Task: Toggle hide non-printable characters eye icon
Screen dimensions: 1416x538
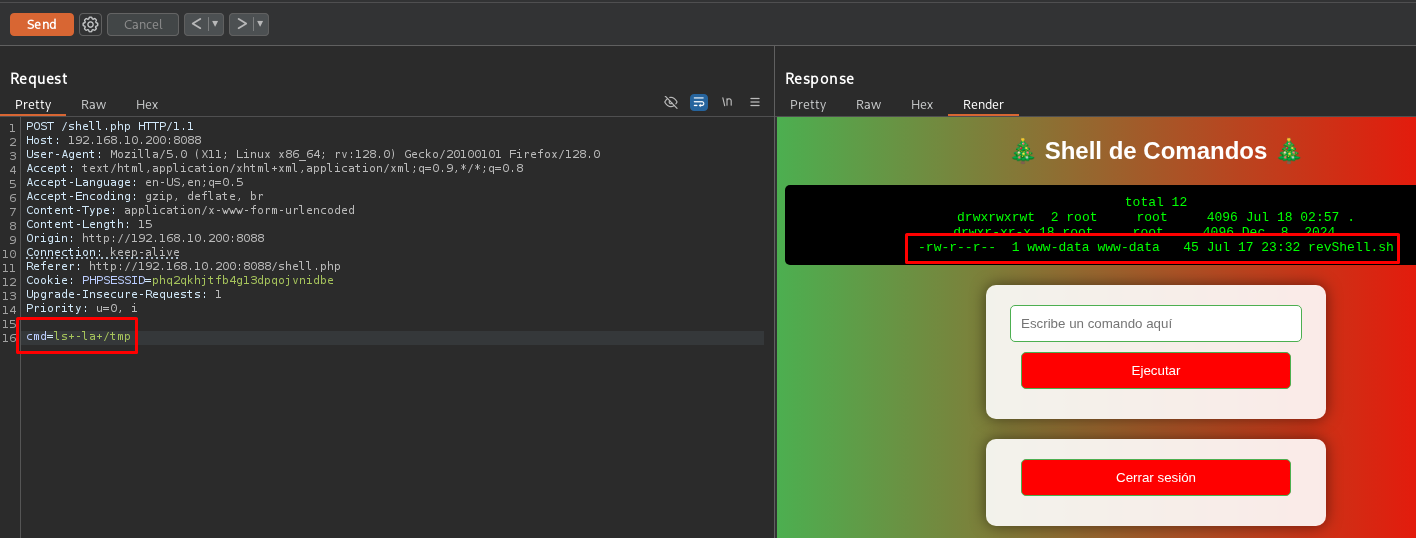Action: click(x=671, y=102)
